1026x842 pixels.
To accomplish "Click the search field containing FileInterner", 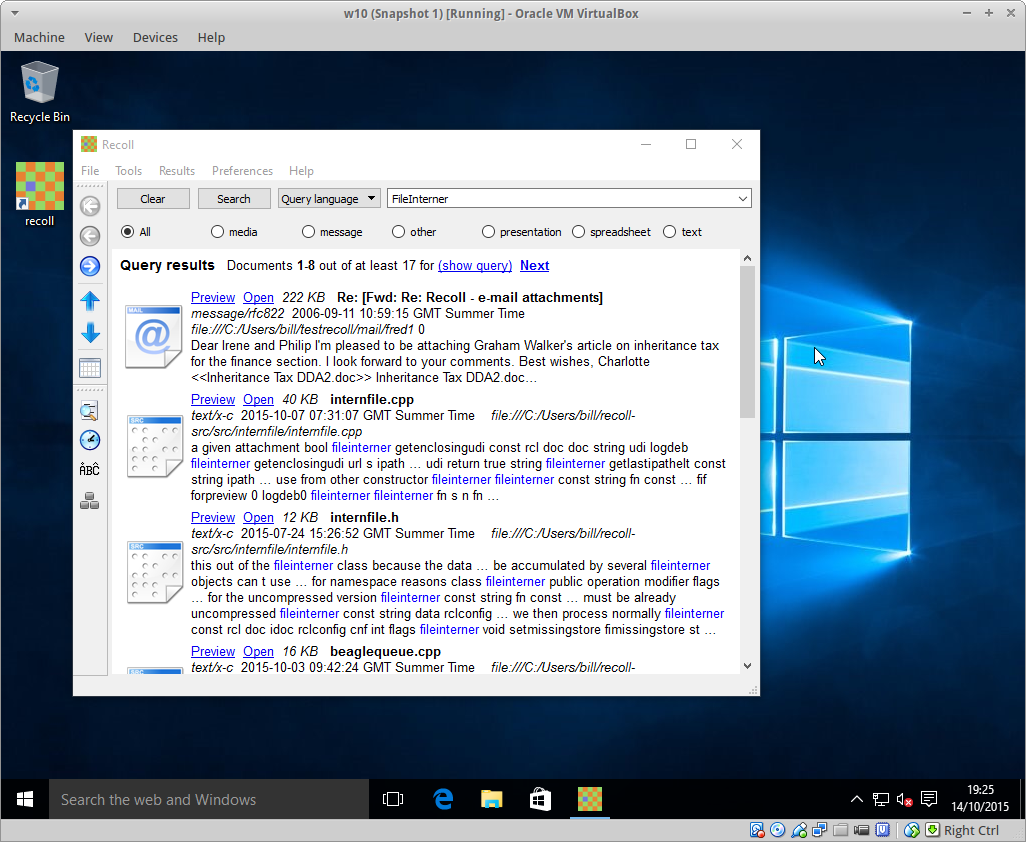I will click(x=560, y=199).
